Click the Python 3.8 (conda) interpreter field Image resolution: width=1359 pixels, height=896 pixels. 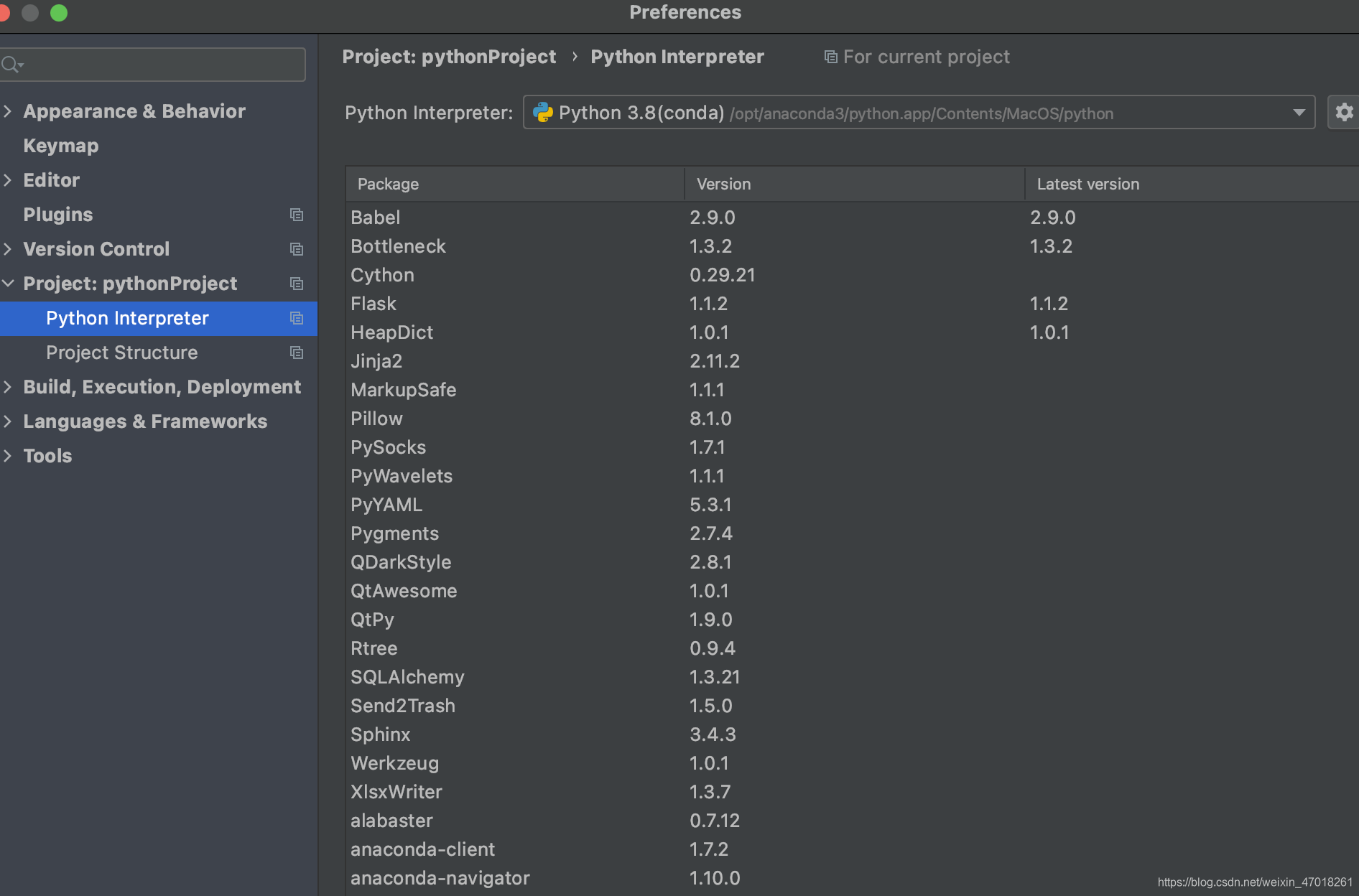[919, 113]
